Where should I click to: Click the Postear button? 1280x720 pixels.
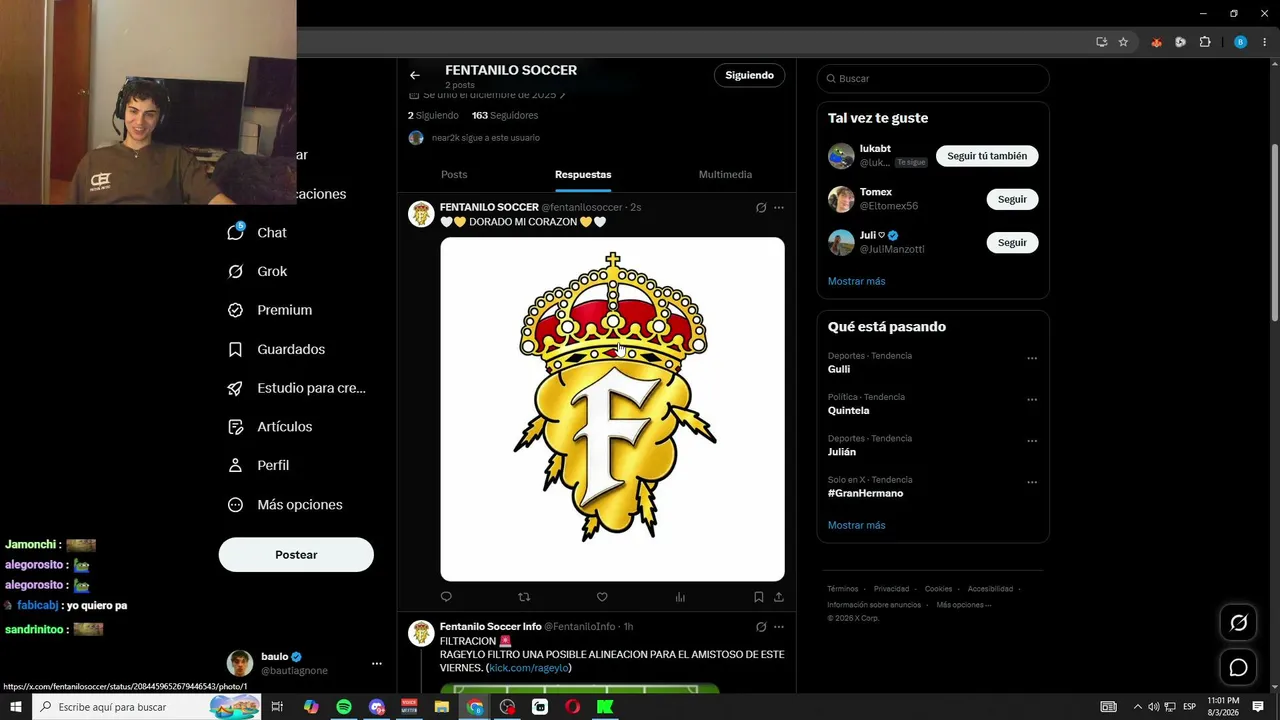point(296,555)
